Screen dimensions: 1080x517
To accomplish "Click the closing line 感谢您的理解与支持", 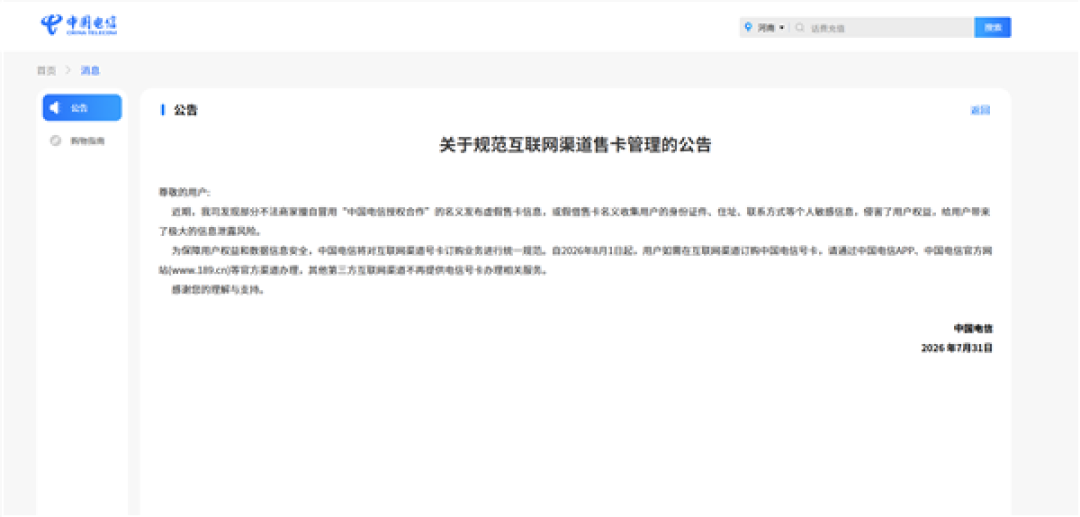I will (x=218, y=290).
